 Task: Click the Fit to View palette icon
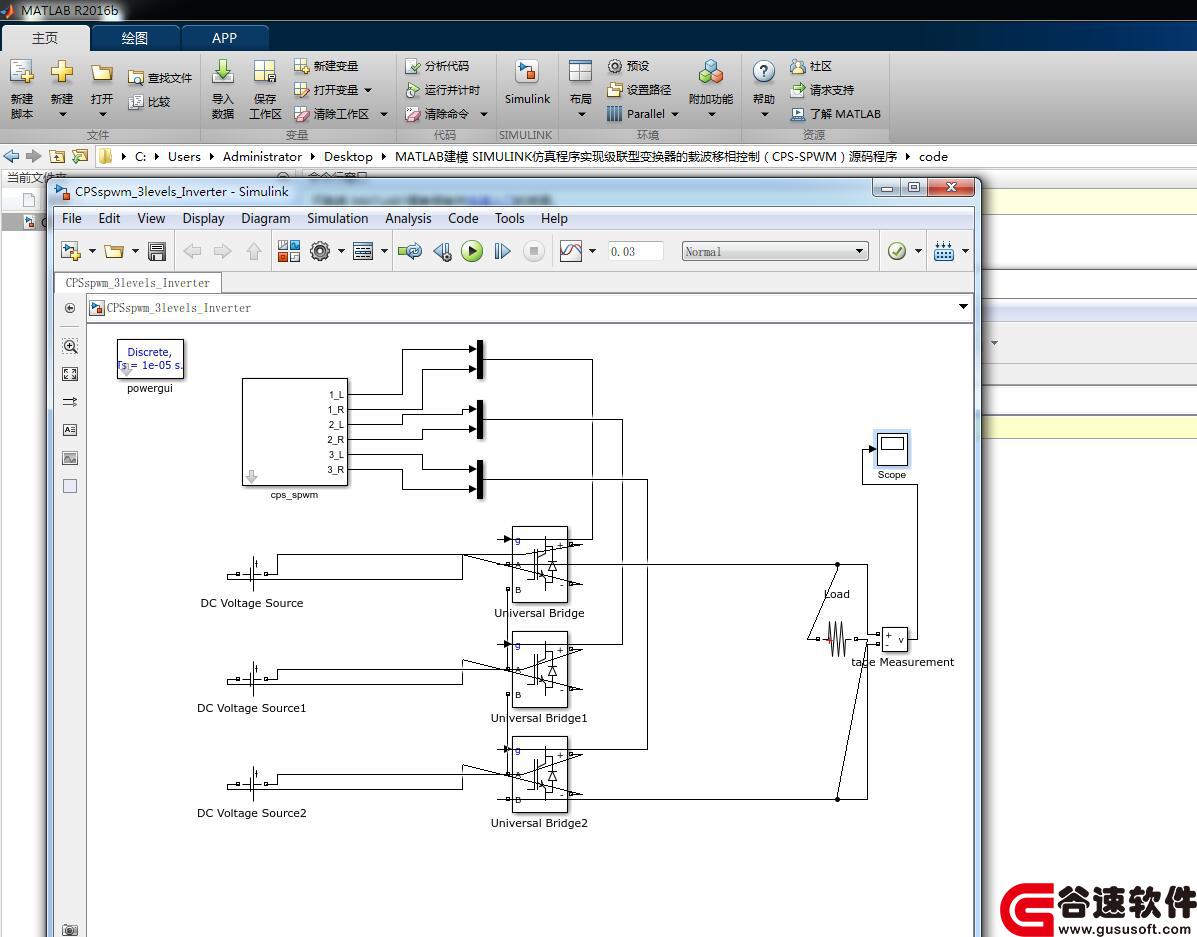(69, 374)
